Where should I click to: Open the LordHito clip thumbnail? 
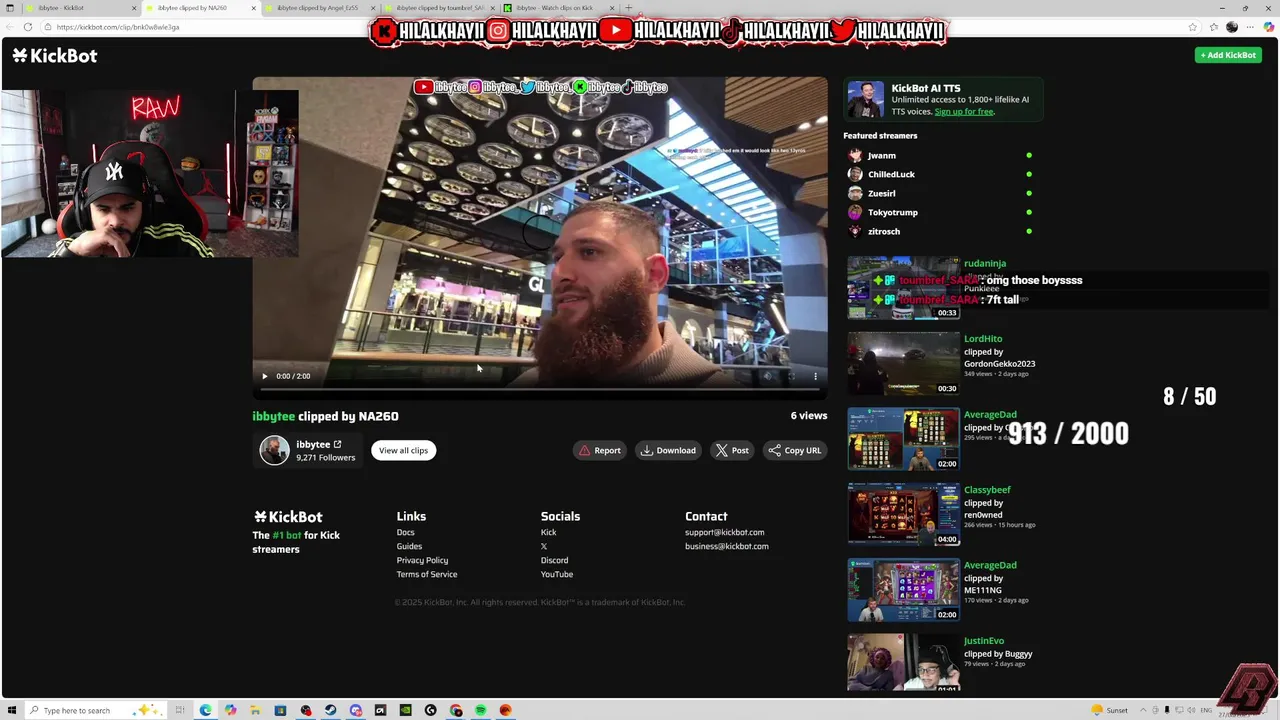(x=903, y=363)
